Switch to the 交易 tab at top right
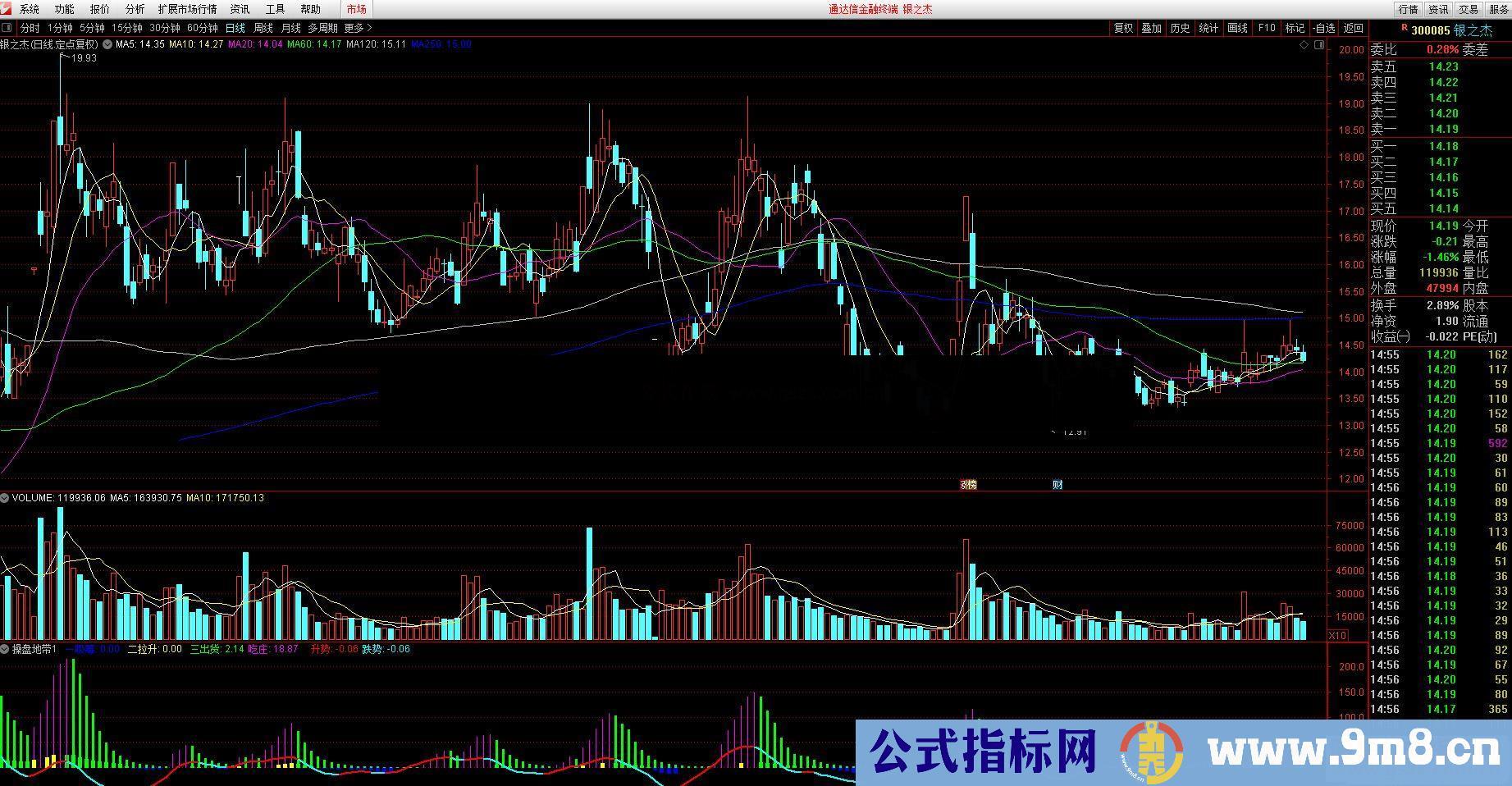The width and height of the screenshot is (1512, 786). [x=1469, y=9]
